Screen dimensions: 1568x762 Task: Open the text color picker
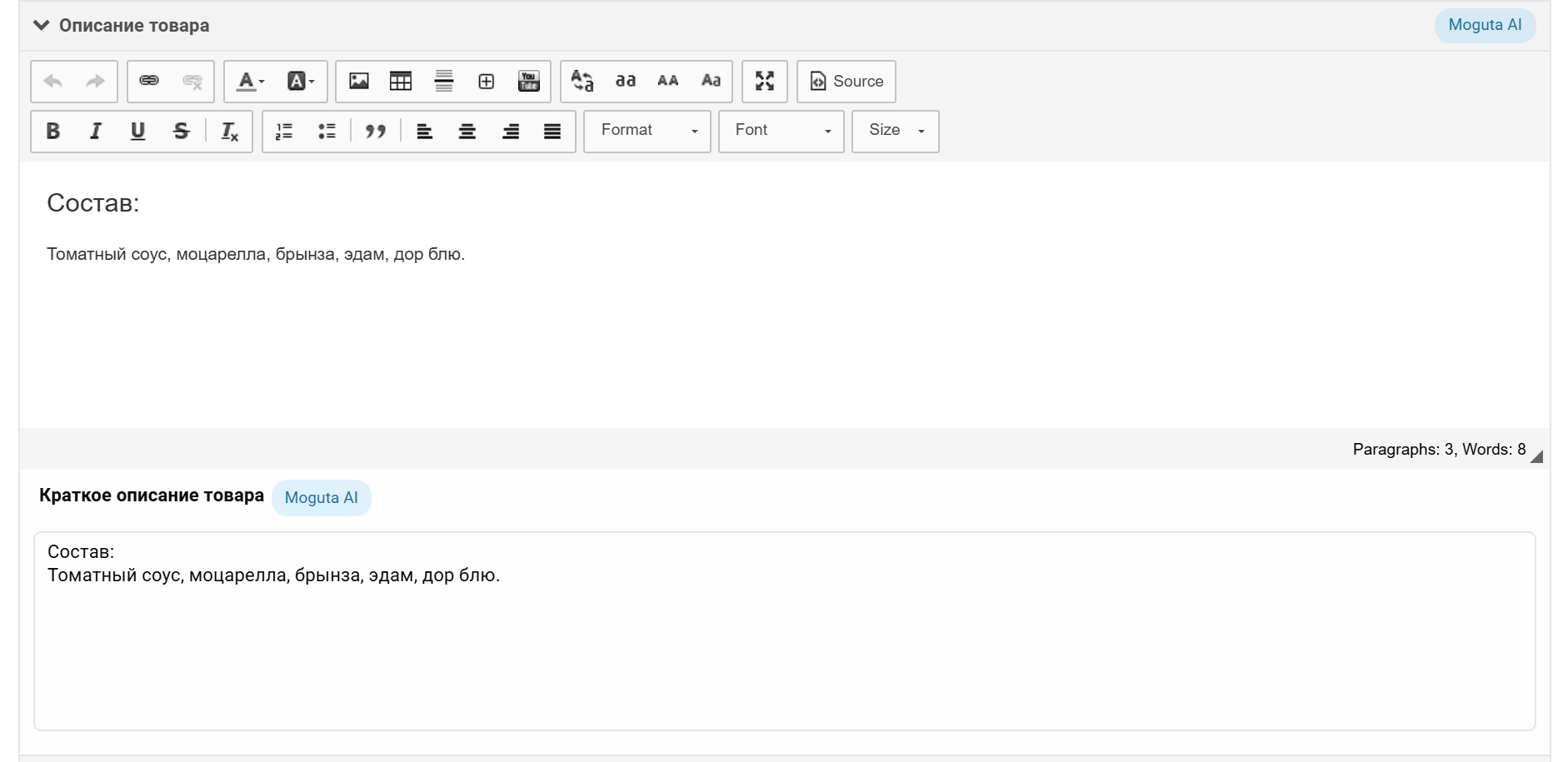click(250, 81)
